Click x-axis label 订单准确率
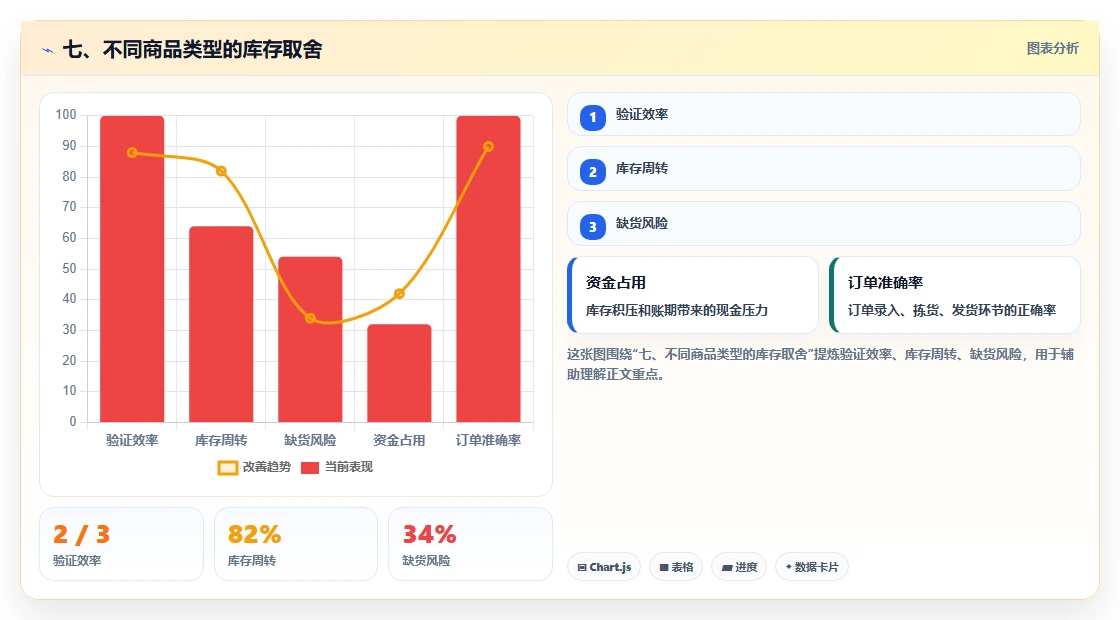The image size is (1120, 620). (489, 440)
